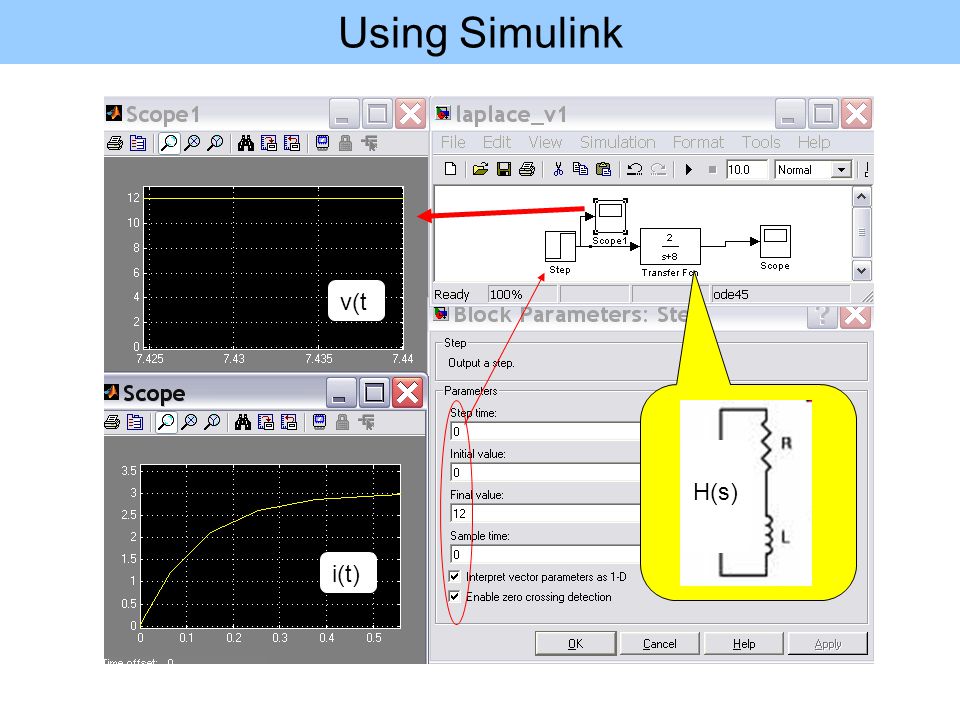Click Print icon in Scope1 toolbar
The height and width of the screenshot is (720, 960).
click(114, 143)
